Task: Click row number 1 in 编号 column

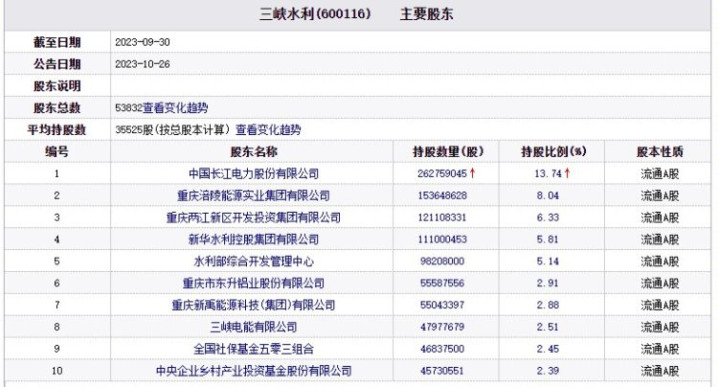Action: [57, 174]
